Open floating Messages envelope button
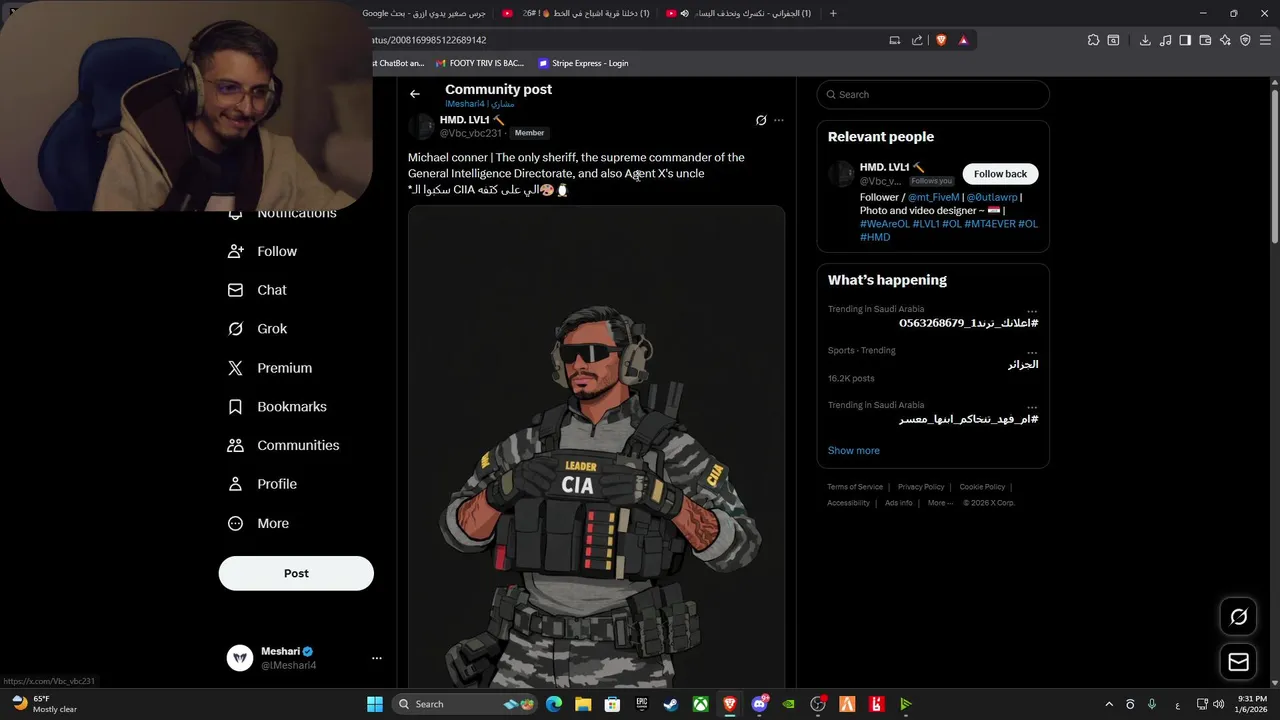This screenshot has width=1280, height=720. (x=1238, y=662)
